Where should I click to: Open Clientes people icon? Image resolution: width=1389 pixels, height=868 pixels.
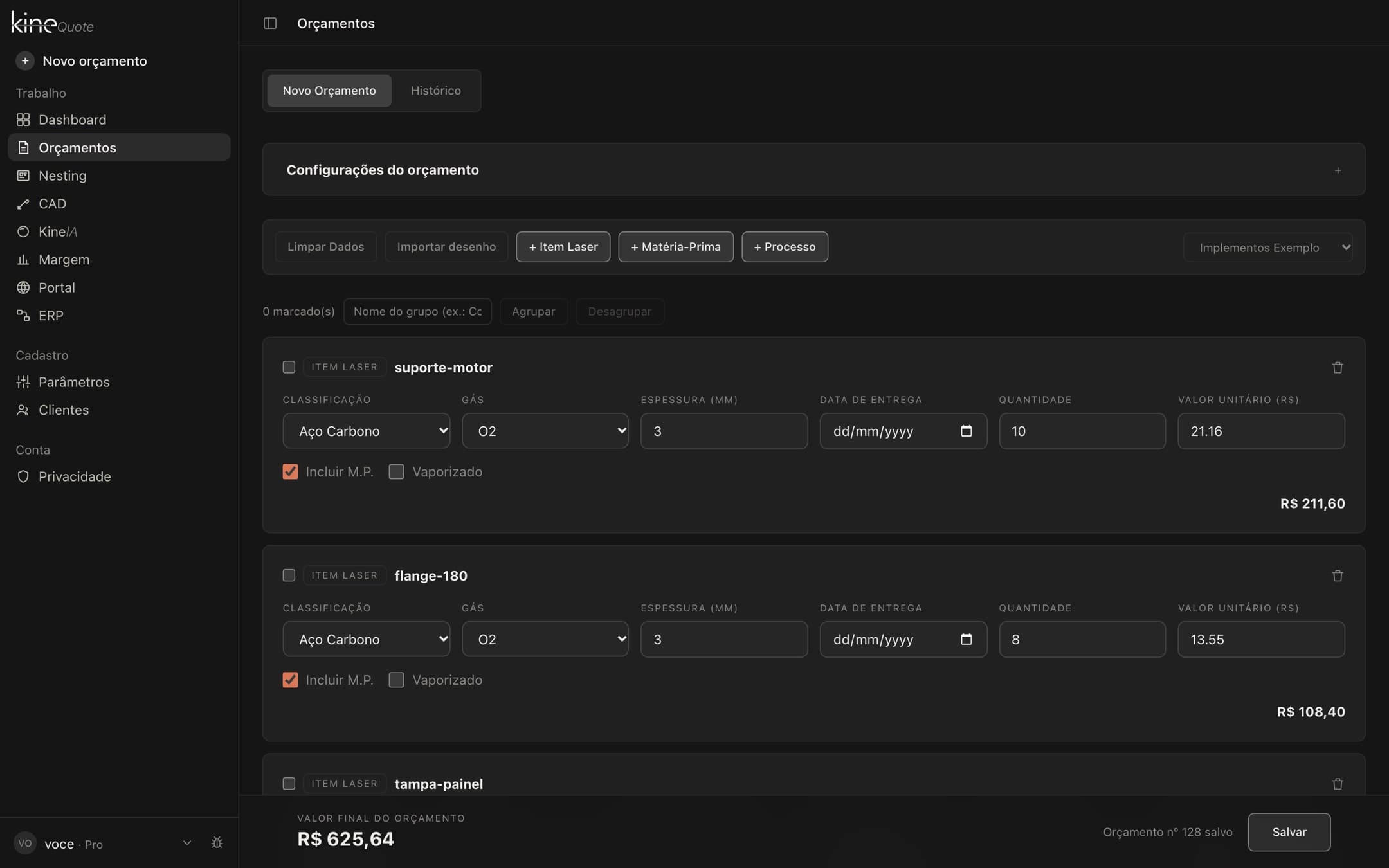23,410
